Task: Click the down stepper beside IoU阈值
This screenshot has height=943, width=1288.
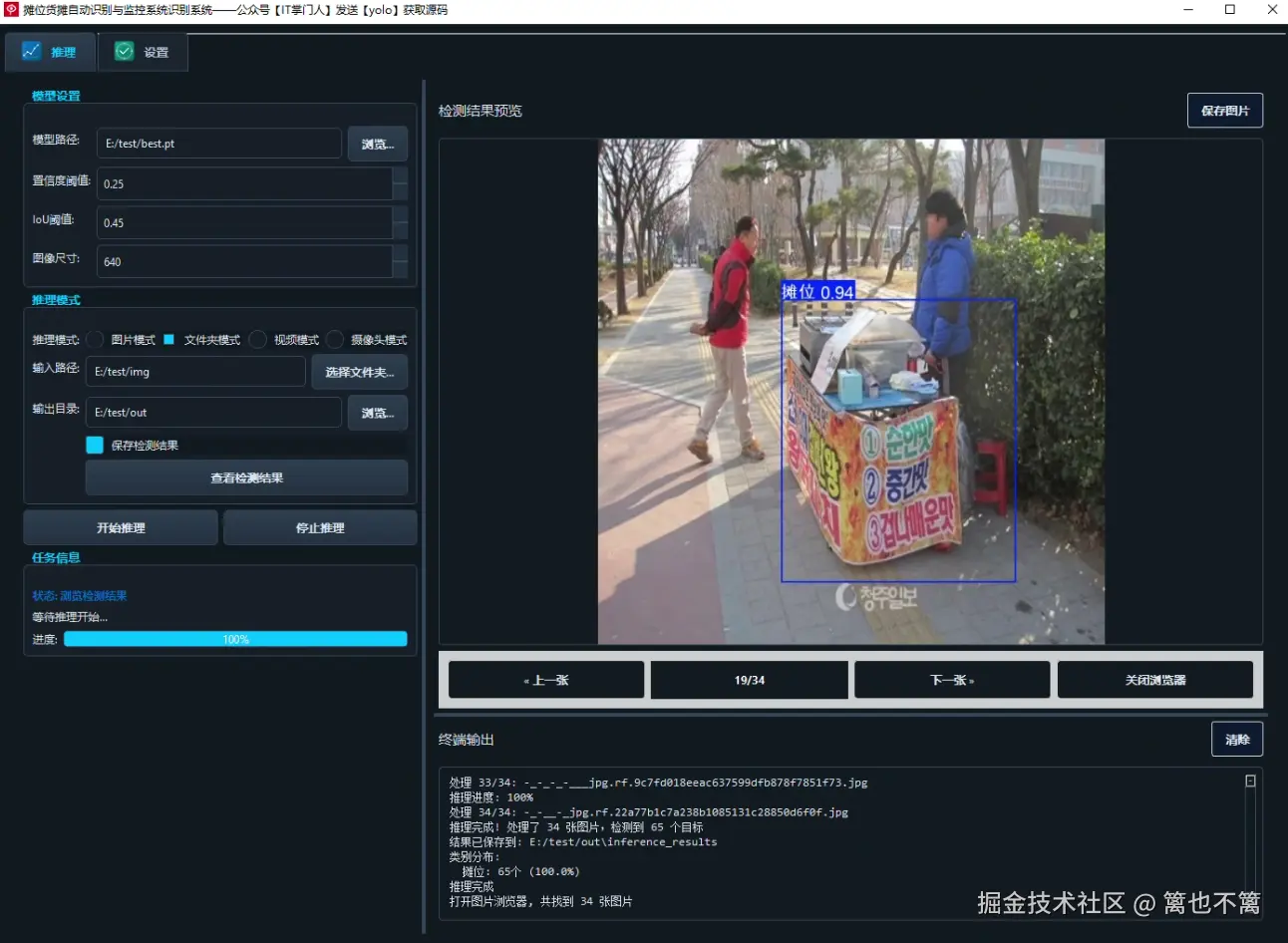Action: coord(401,229)
